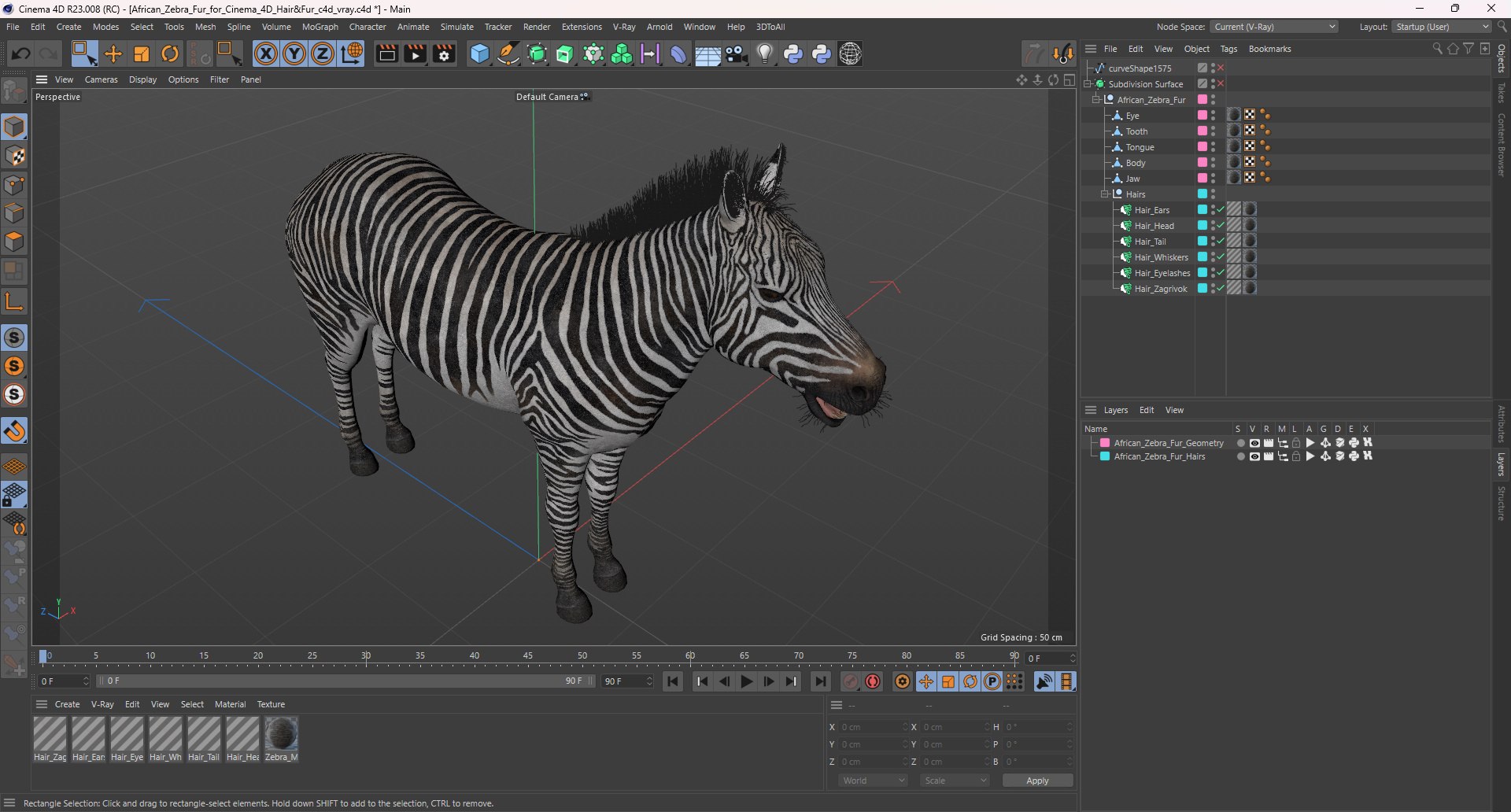Click pink layer swatch of African_Zebra_Fur_Geometry
Screen dimensions: 1511x812
pos(1105,443)
